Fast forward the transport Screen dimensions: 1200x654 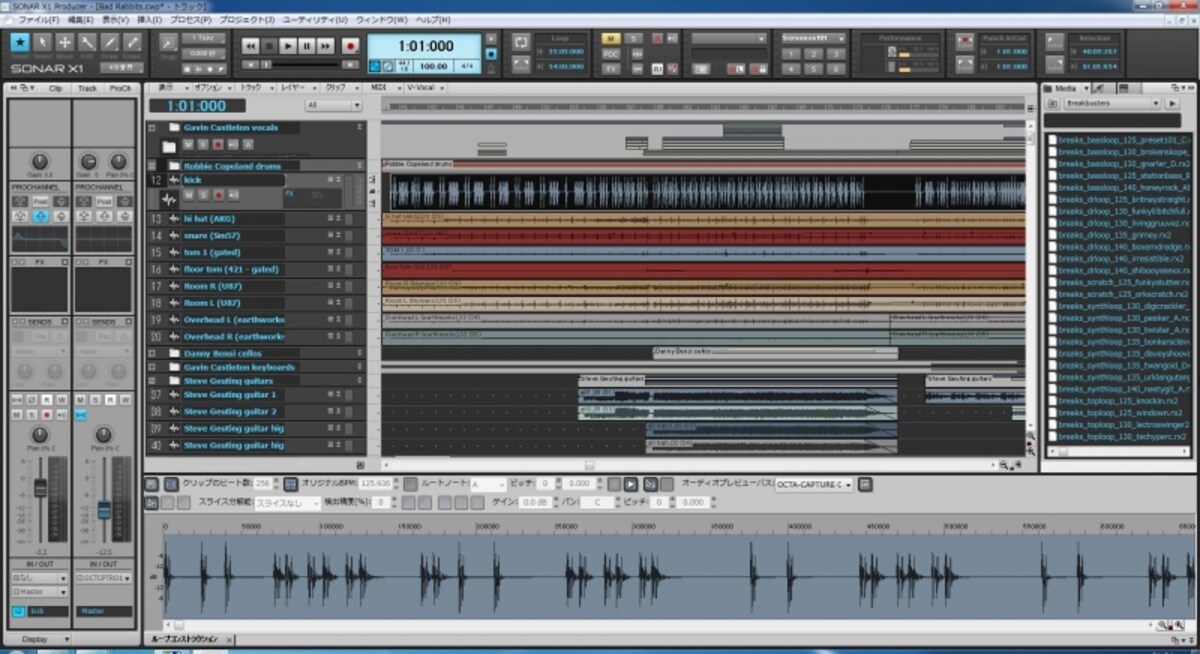[x=325, y=46]
